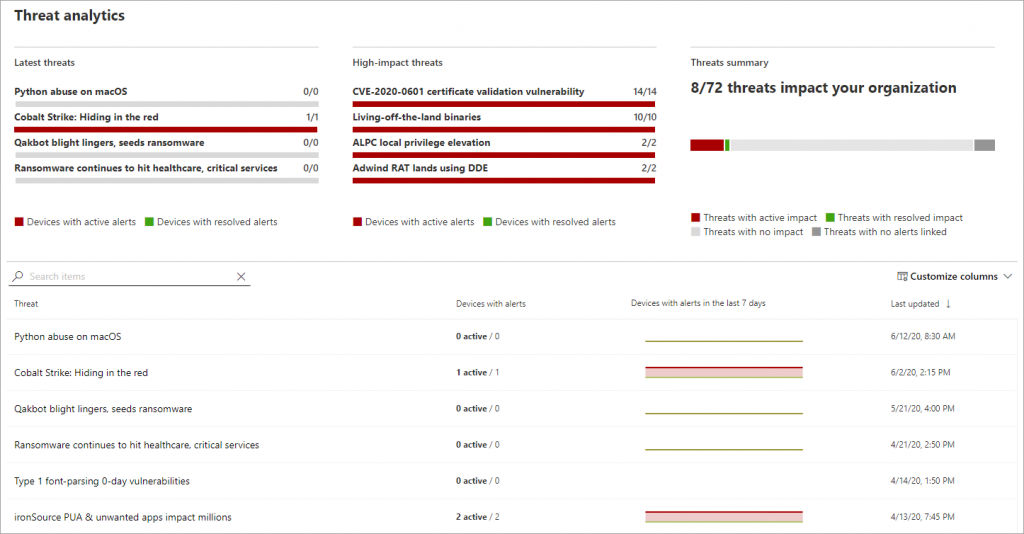Click red active impact segment in summary bar

point(707,145)
